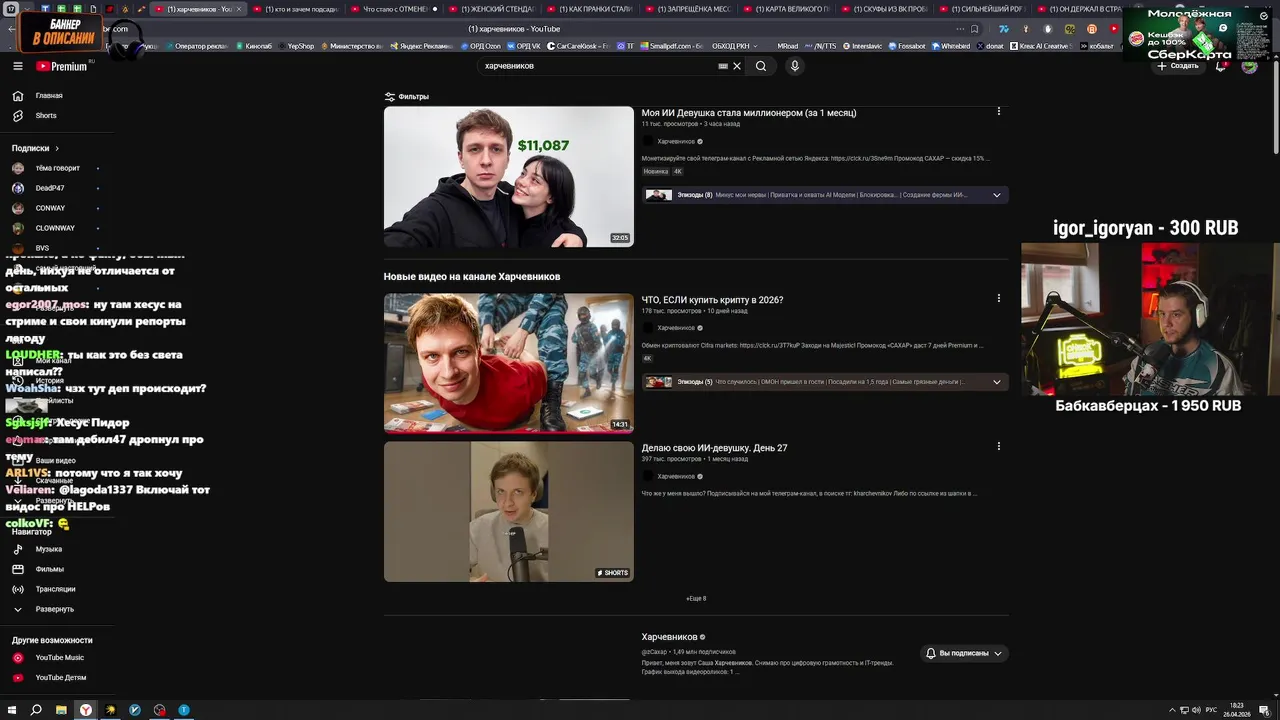Image resolution: width=1280 pixels, height=720 pixels.
Task: Open title Моя ИИ Девушка стала миллионером
Action: (x=749, y=113)
